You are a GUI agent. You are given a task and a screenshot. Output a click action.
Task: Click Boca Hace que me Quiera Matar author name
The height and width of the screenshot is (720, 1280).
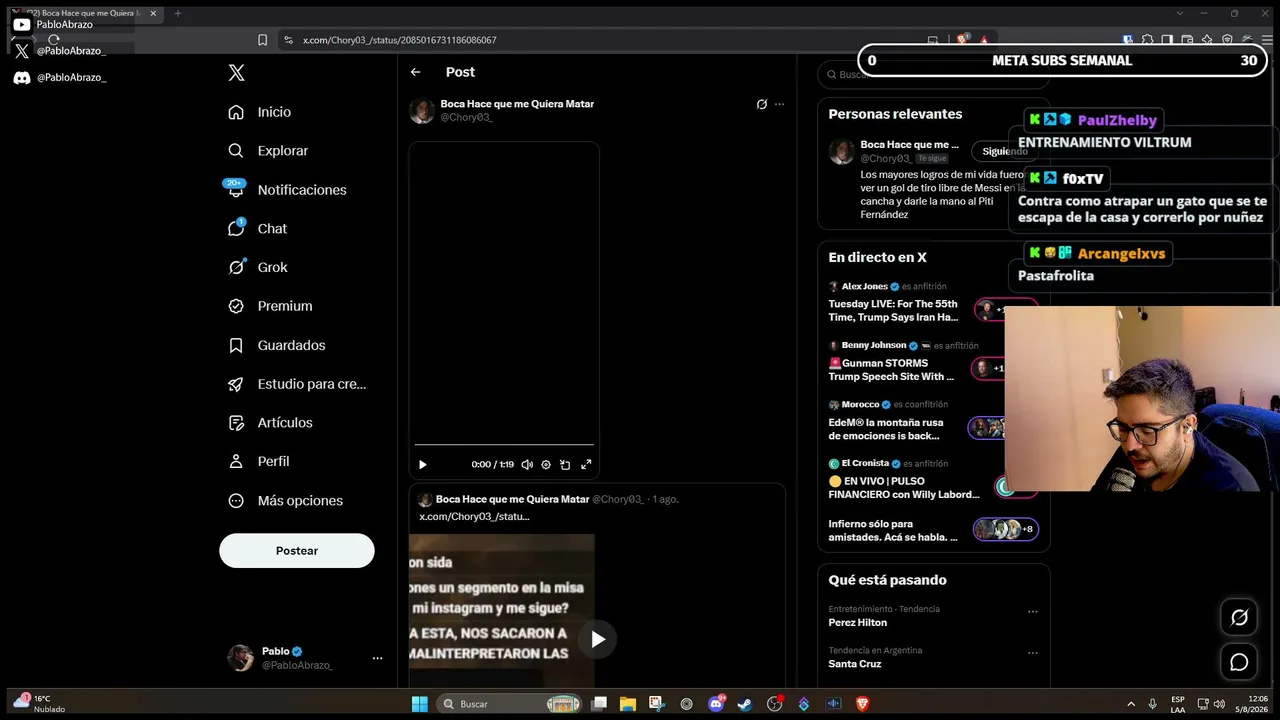coord(517,104)
